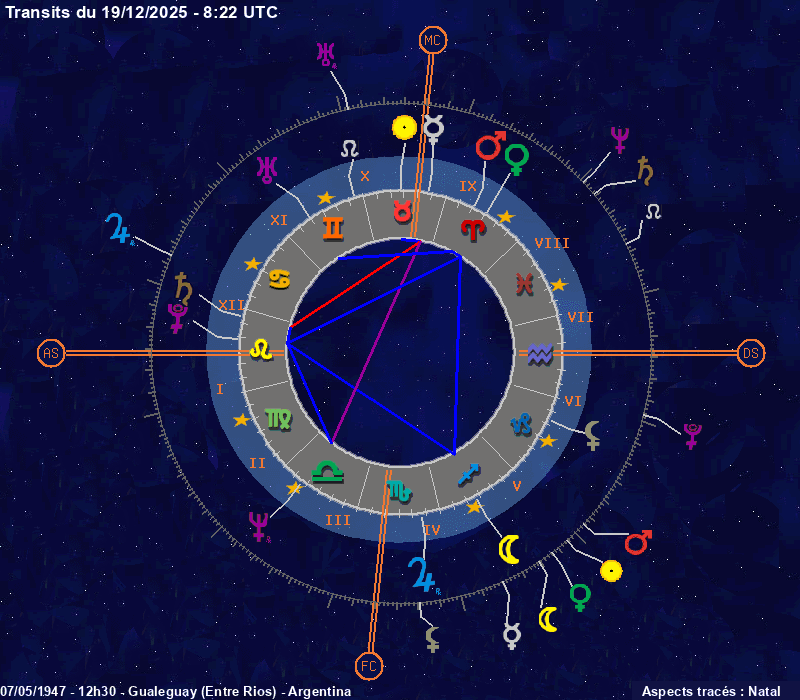Select the FC marker circle

[369, 665]
